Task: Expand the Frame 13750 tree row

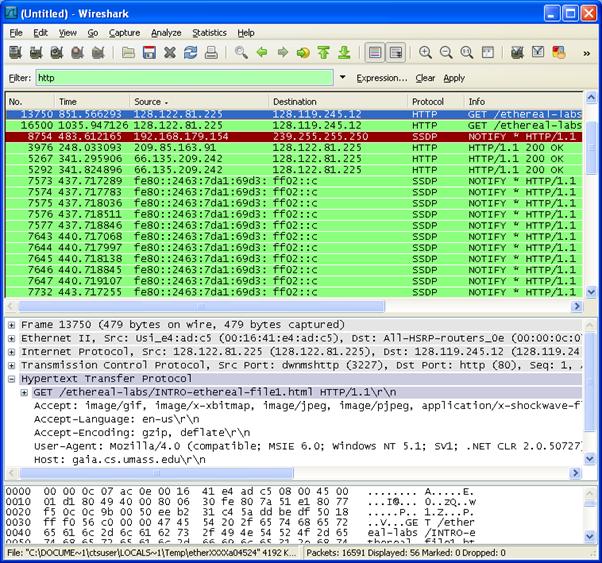Action: 11,325
